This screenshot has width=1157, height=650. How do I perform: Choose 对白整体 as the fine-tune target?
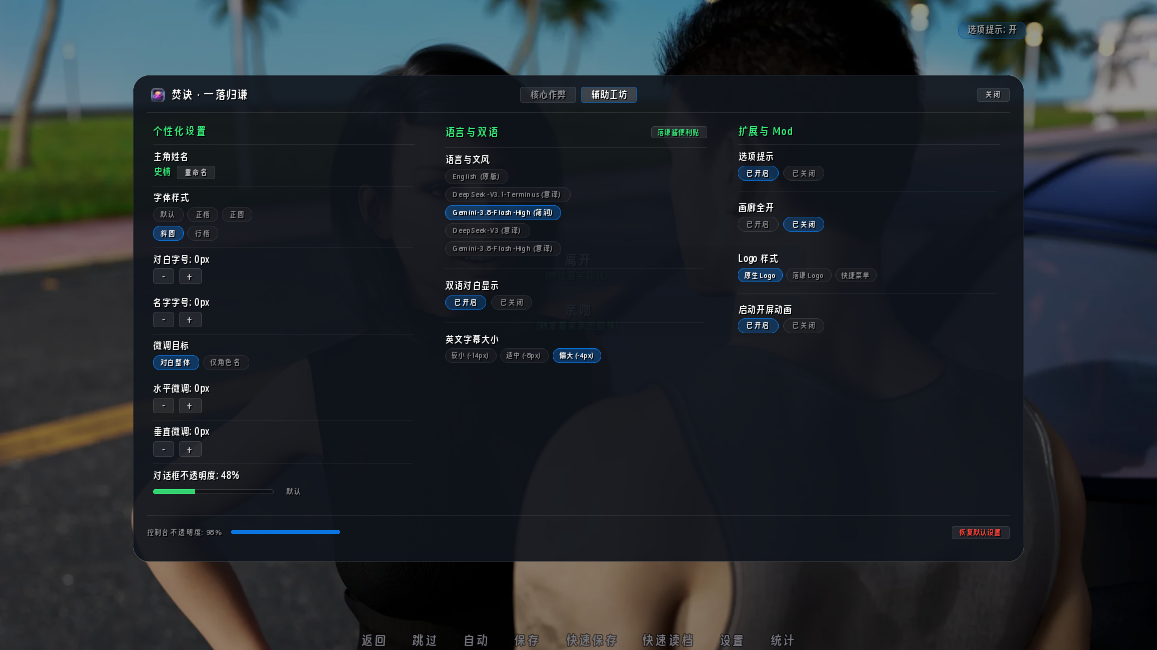(176, 362)
